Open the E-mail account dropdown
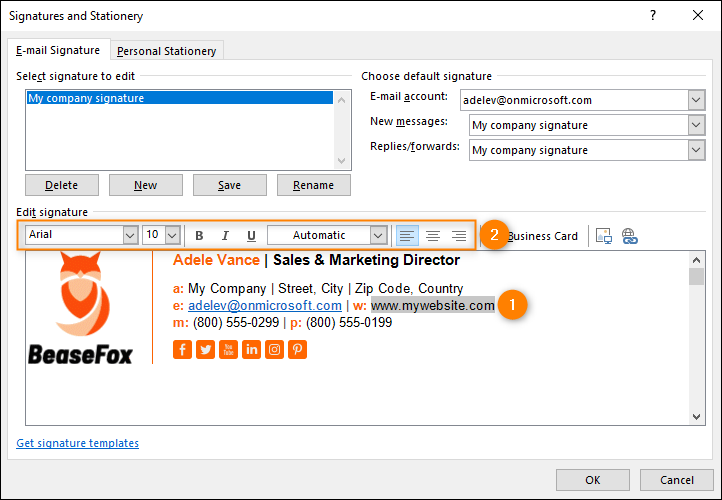722x500 pixels. click(696, 100)
